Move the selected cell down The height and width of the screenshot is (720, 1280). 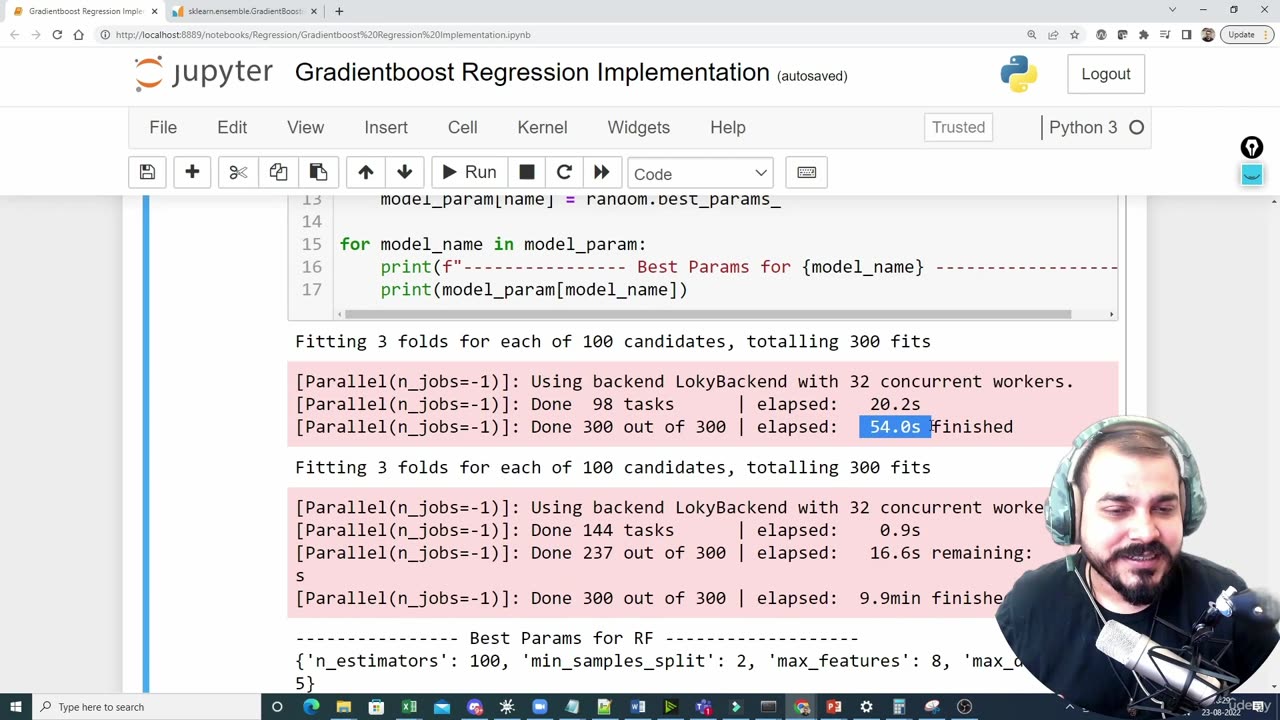405,173
